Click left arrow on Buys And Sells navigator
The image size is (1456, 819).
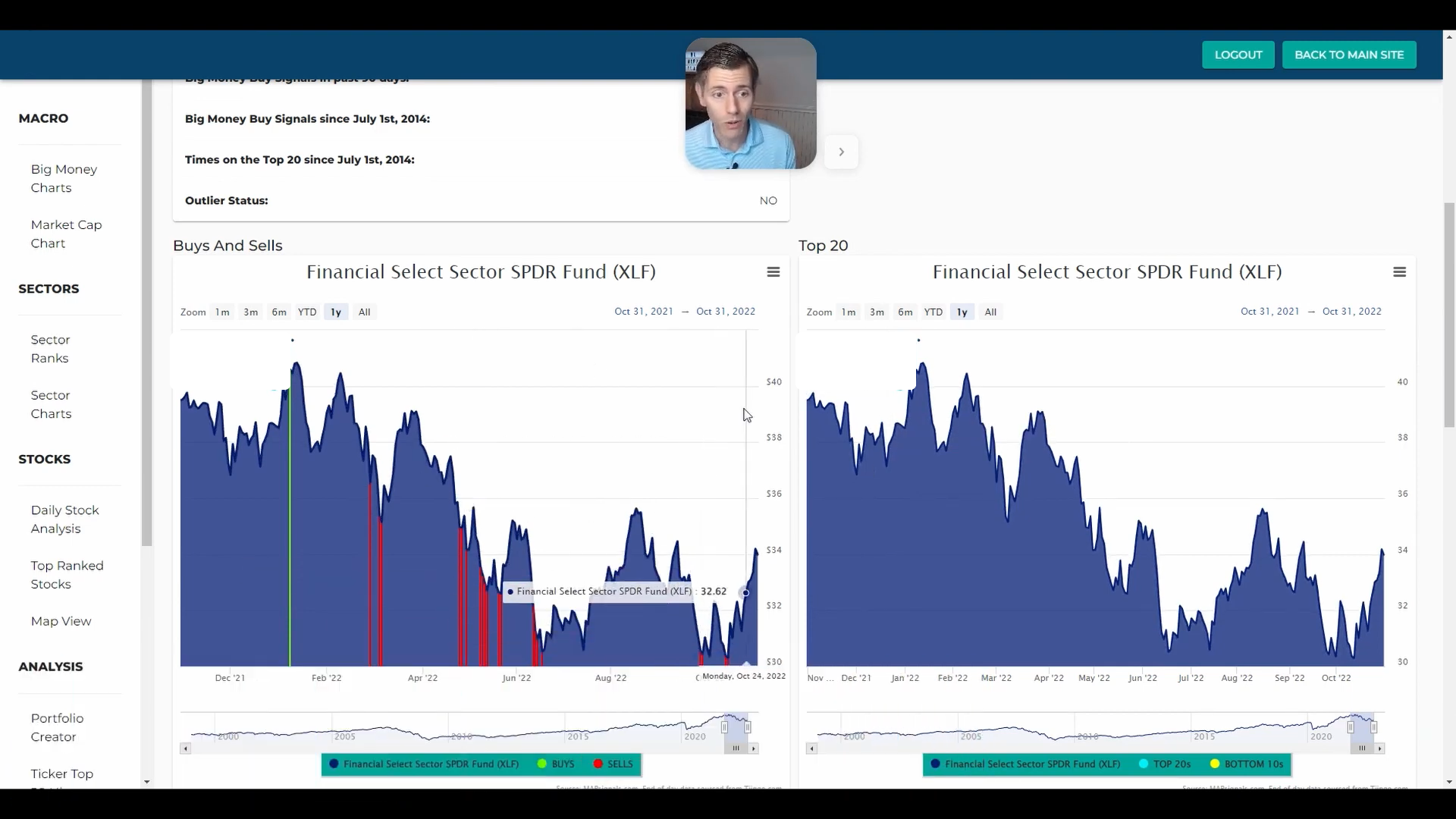[185, 748]
